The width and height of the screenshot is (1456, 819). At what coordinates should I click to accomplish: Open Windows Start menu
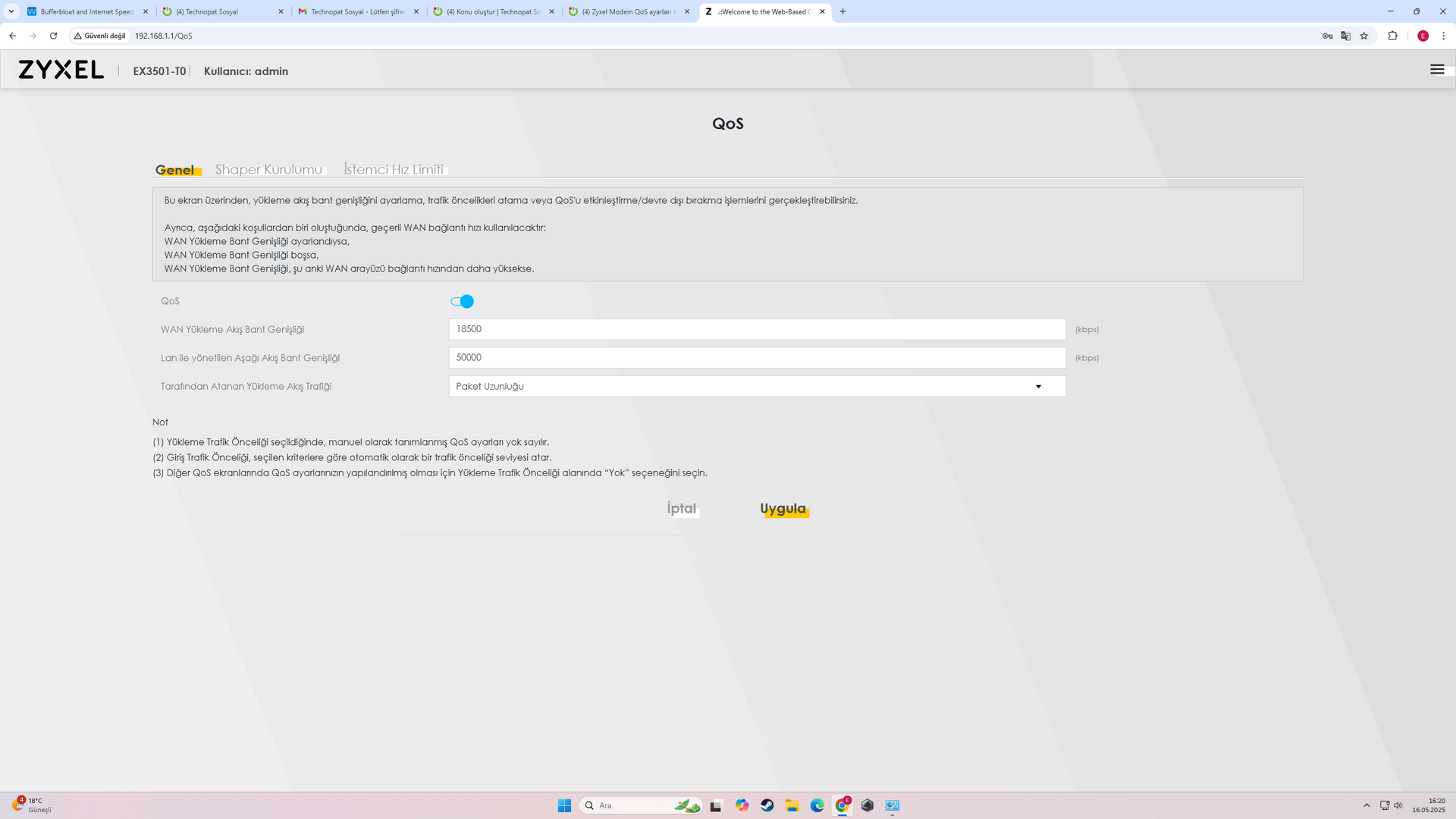[564, 805]
